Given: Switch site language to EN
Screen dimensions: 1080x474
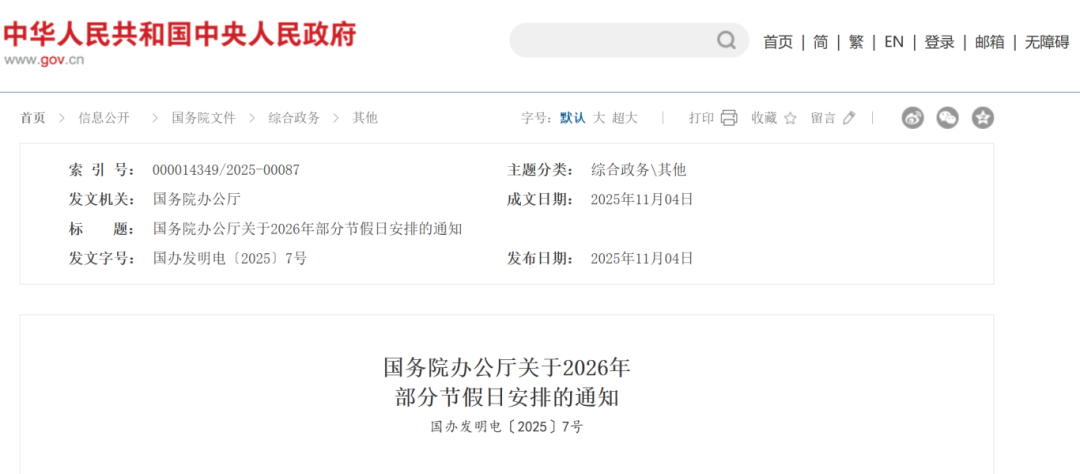Looking at the screenshot, I should [x=894, y=42].
